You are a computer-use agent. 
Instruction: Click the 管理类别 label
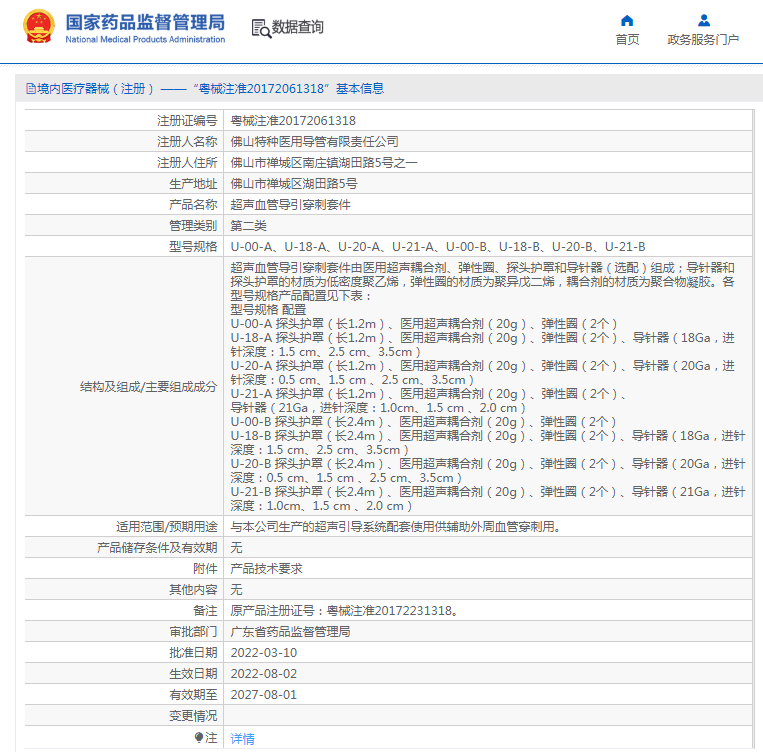click(193, 225)
